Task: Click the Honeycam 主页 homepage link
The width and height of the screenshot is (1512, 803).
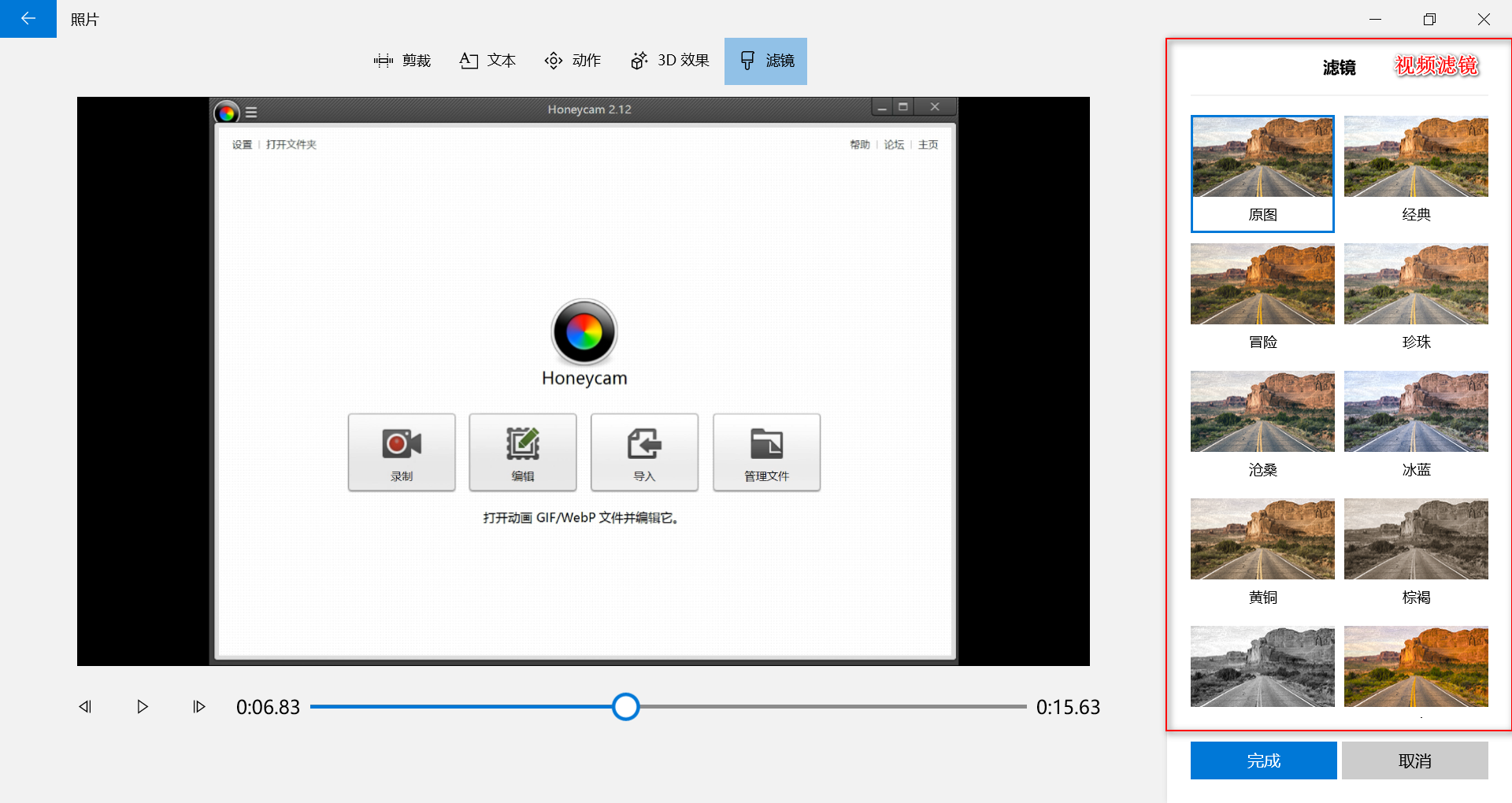Action: click(x=928, y=145)
